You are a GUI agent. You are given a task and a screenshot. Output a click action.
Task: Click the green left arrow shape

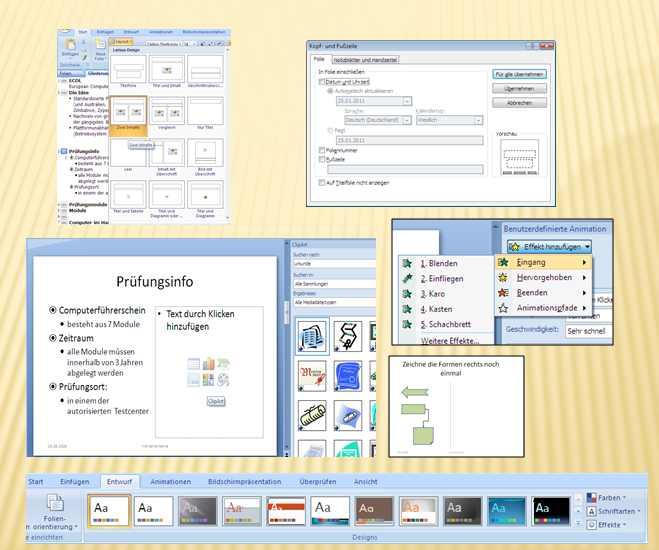[415, 392]
